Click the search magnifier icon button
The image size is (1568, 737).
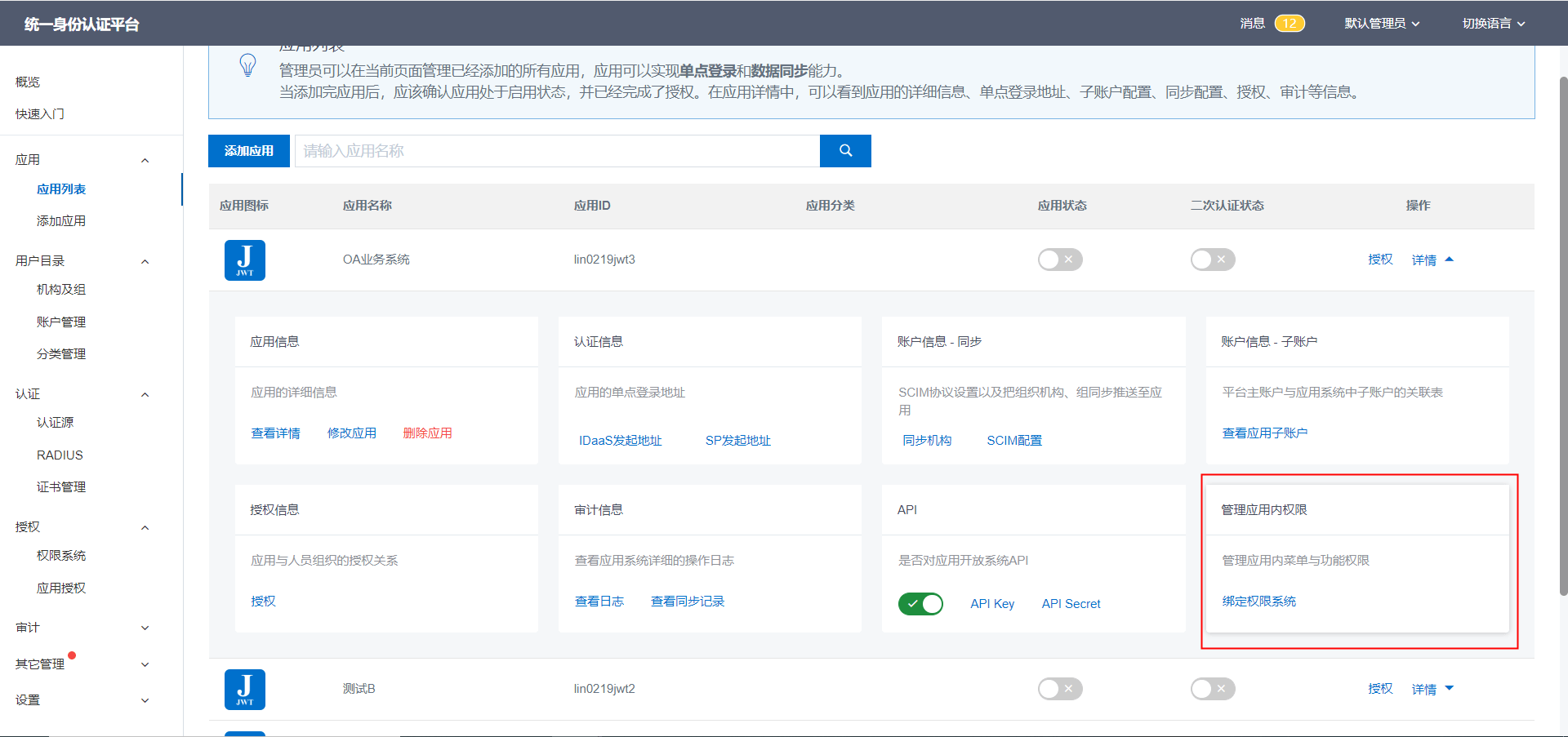845,151
